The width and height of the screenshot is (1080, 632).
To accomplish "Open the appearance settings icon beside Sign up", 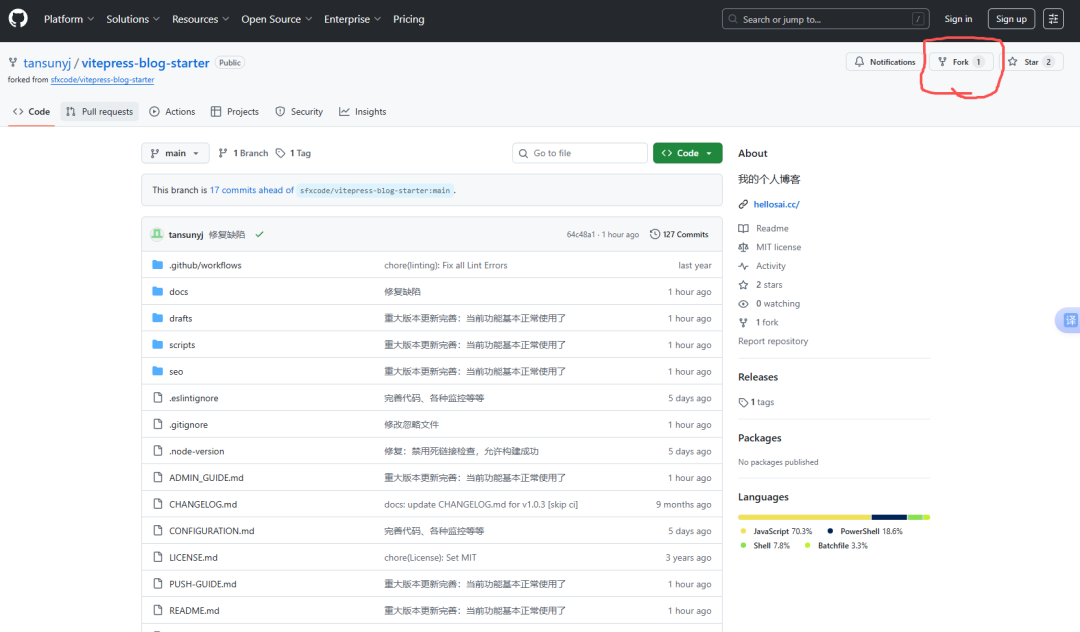I will tap(1053, 19).
